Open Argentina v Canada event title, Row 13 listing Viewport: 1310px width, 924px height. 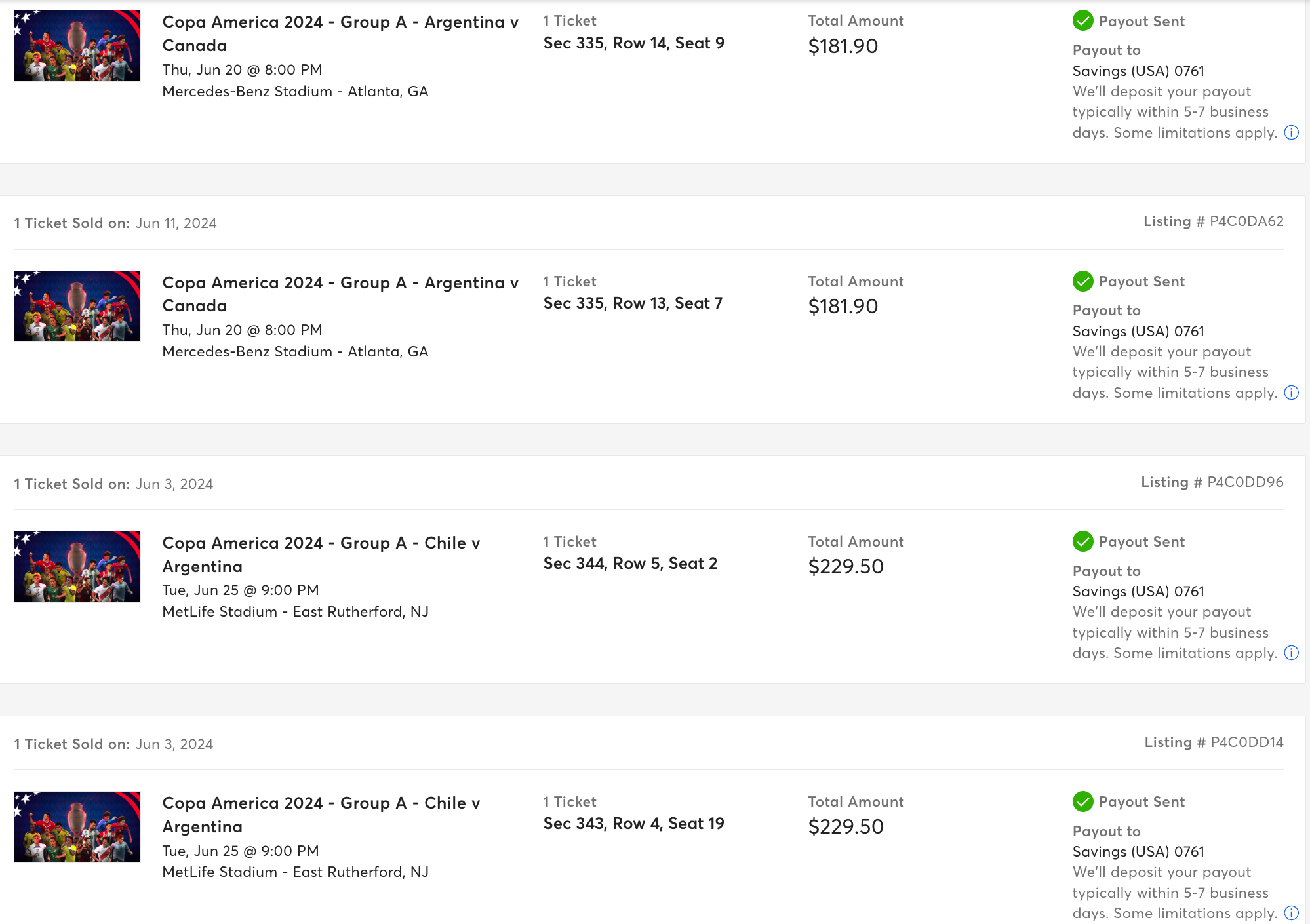340,294
